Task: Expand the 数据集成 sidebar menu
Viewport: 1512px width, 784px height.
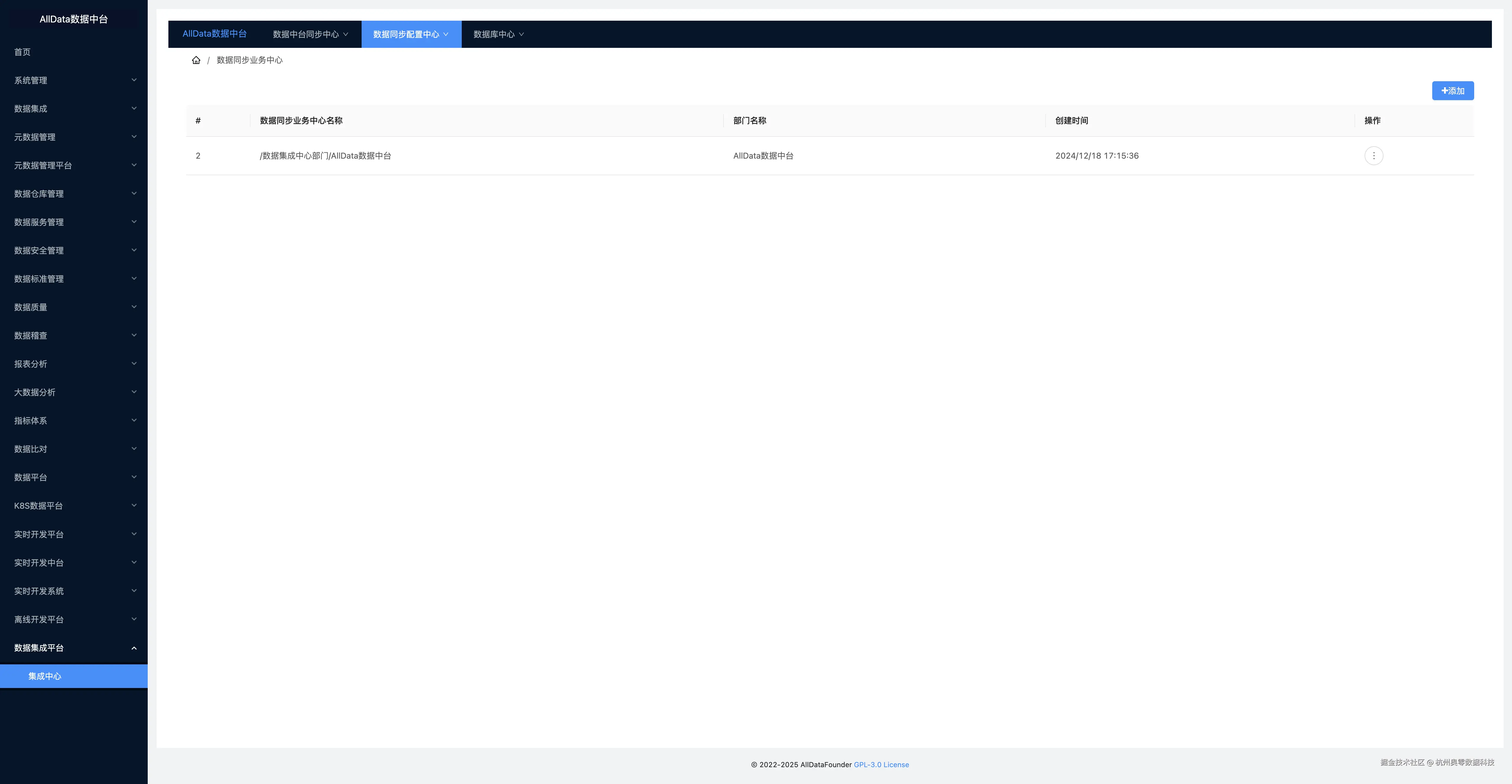Action: (74, 109)
